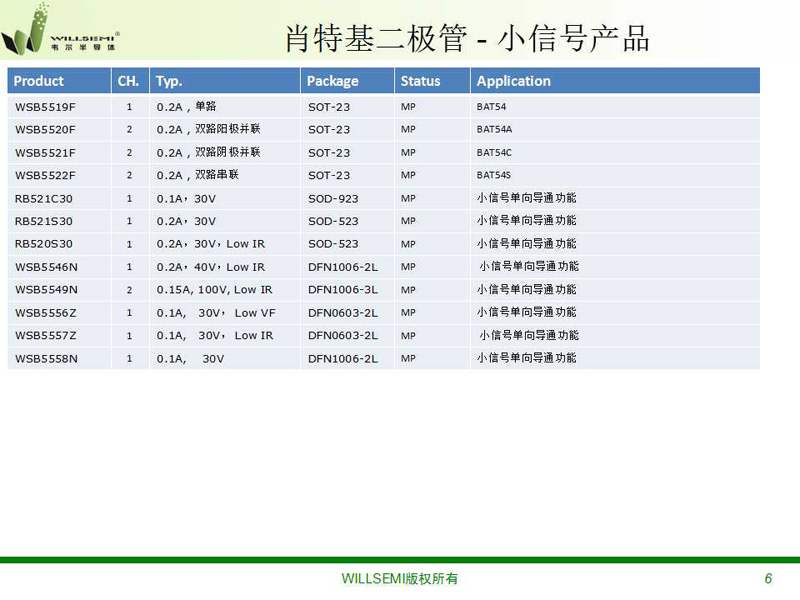Select the BAT54S application cell
800x600 pixels.
coord(494,175)
